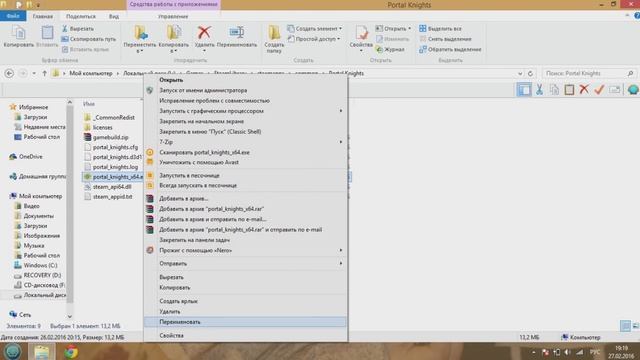Select the steam_api64.dll file

click(108, 187)
